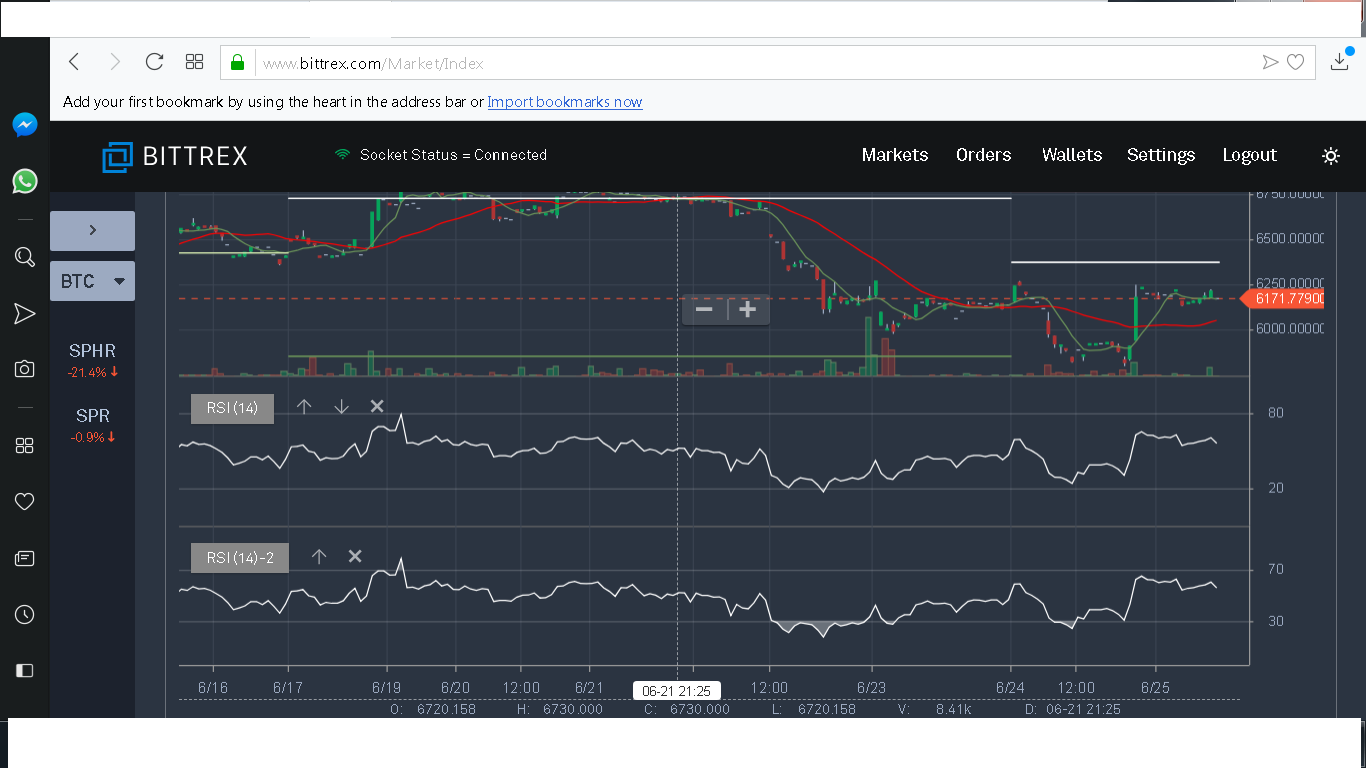Expand the market list with the arrow button
Image resolution: width=1366 pixels, height=768 pixels.
(x=92, y=230)
